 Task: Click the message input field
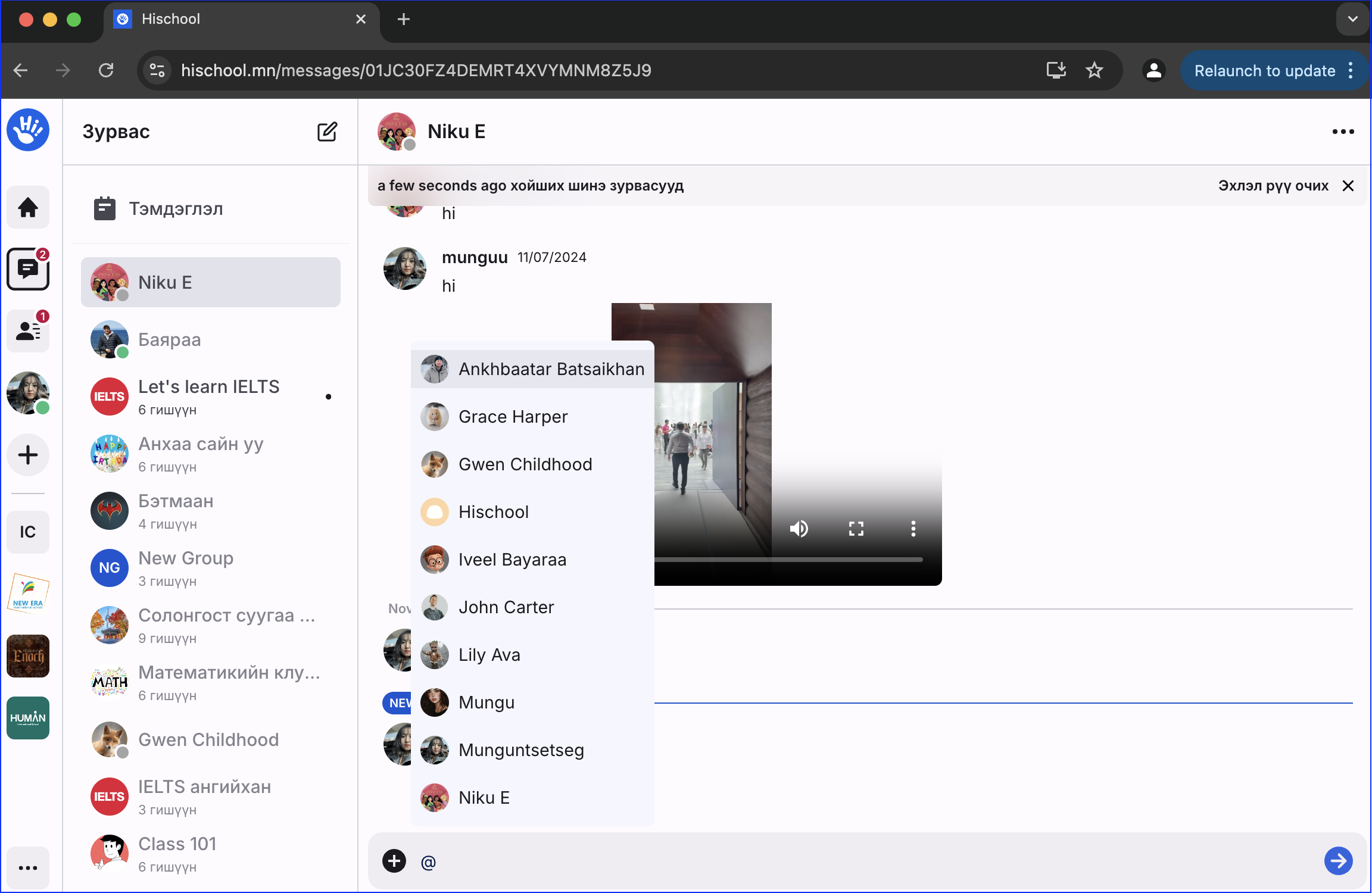tap(834, 861)
